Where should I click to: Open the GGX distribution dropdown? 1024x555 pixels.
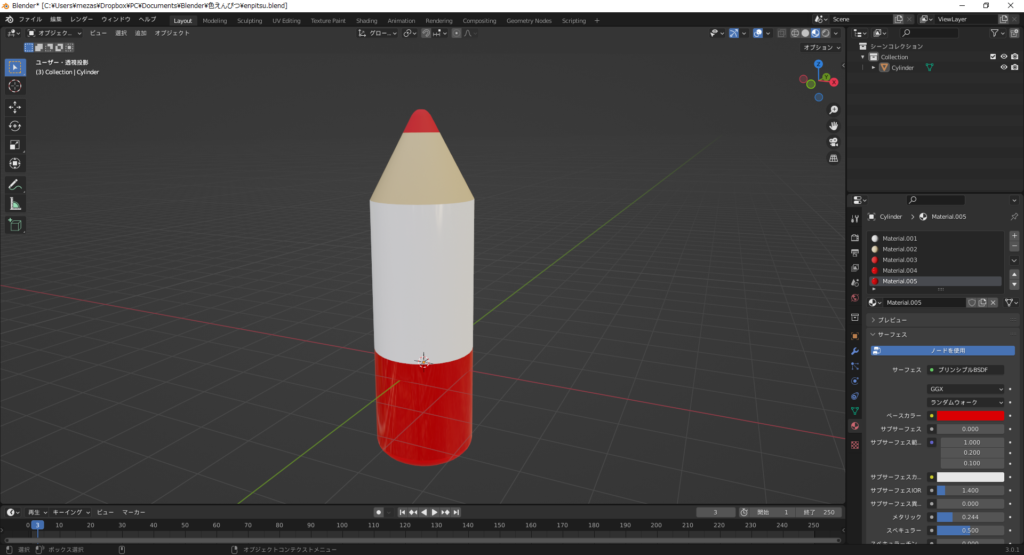coord(965,389)
